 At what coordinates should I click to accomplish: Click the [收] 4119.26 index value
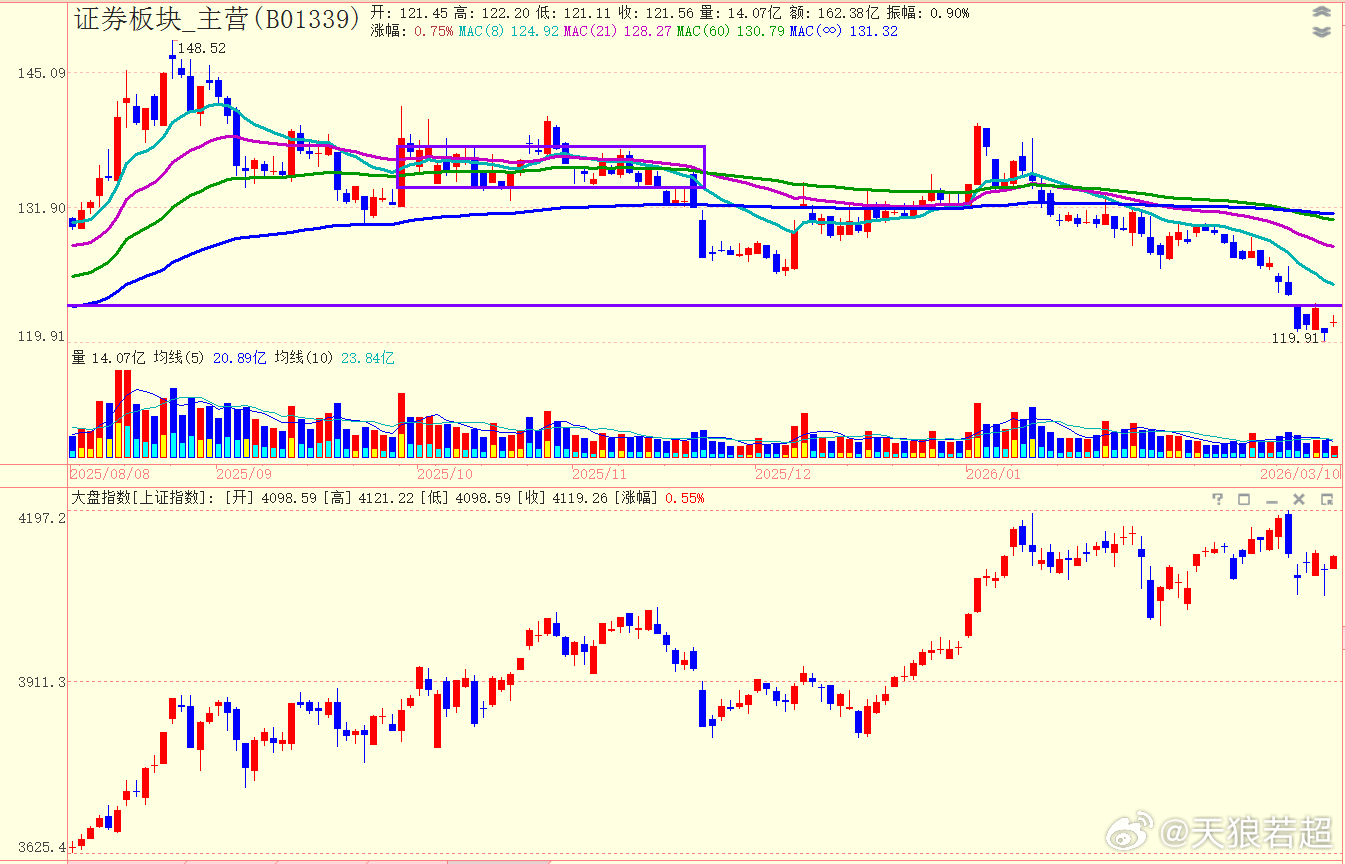(x=561, y=498)
